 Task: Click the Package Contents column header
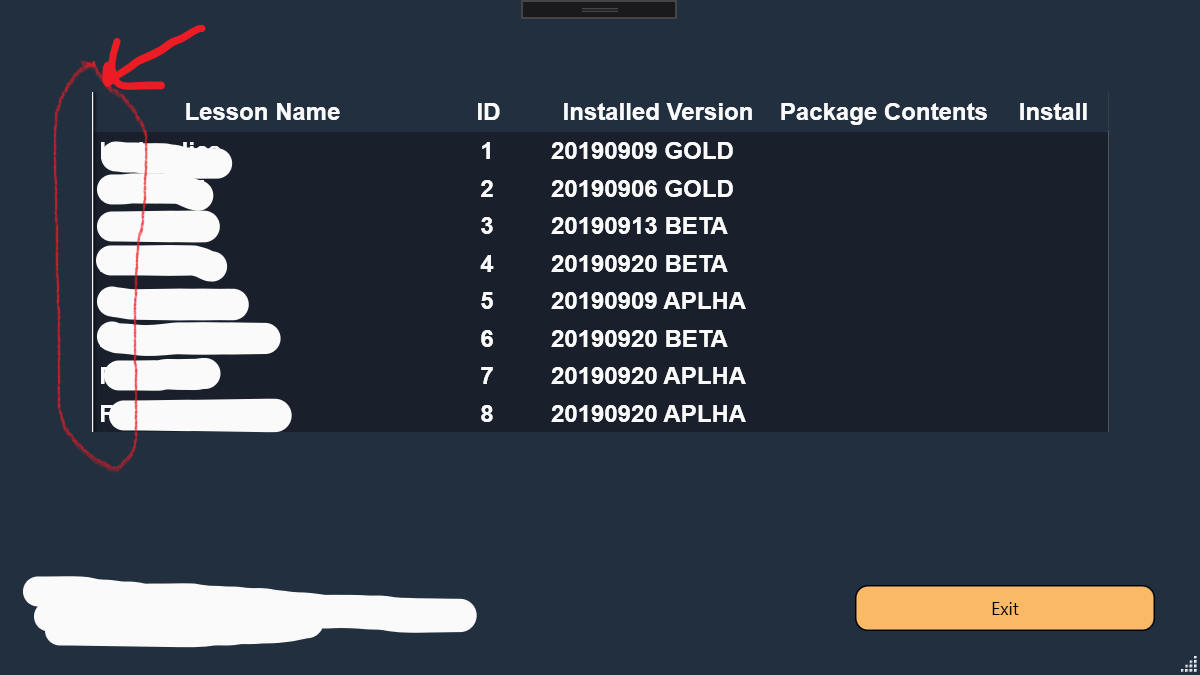point(883,112)
